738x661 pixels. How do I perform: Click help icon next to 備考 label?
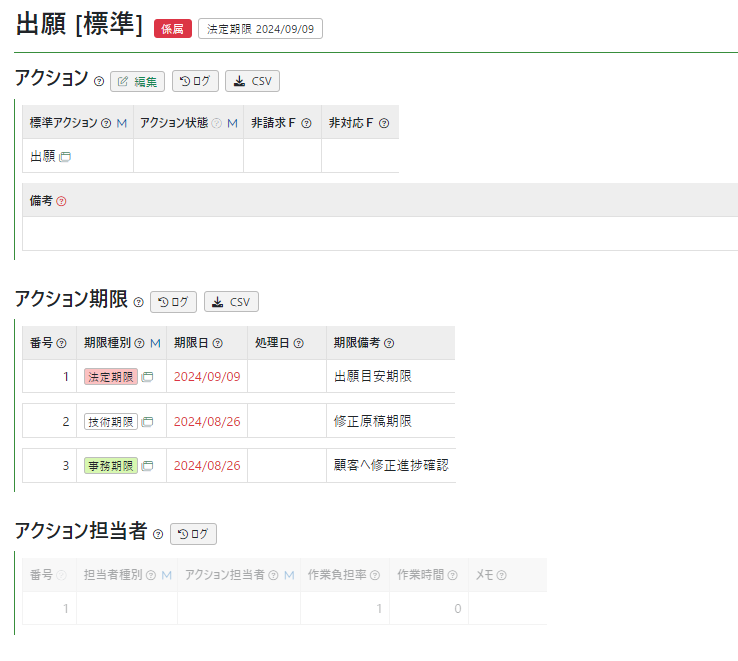pos(61,201)
